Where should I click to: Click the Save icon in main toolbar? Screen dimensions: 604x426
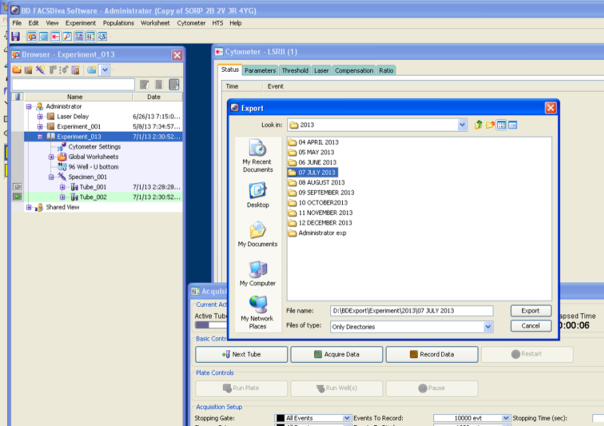pos(16,36)
